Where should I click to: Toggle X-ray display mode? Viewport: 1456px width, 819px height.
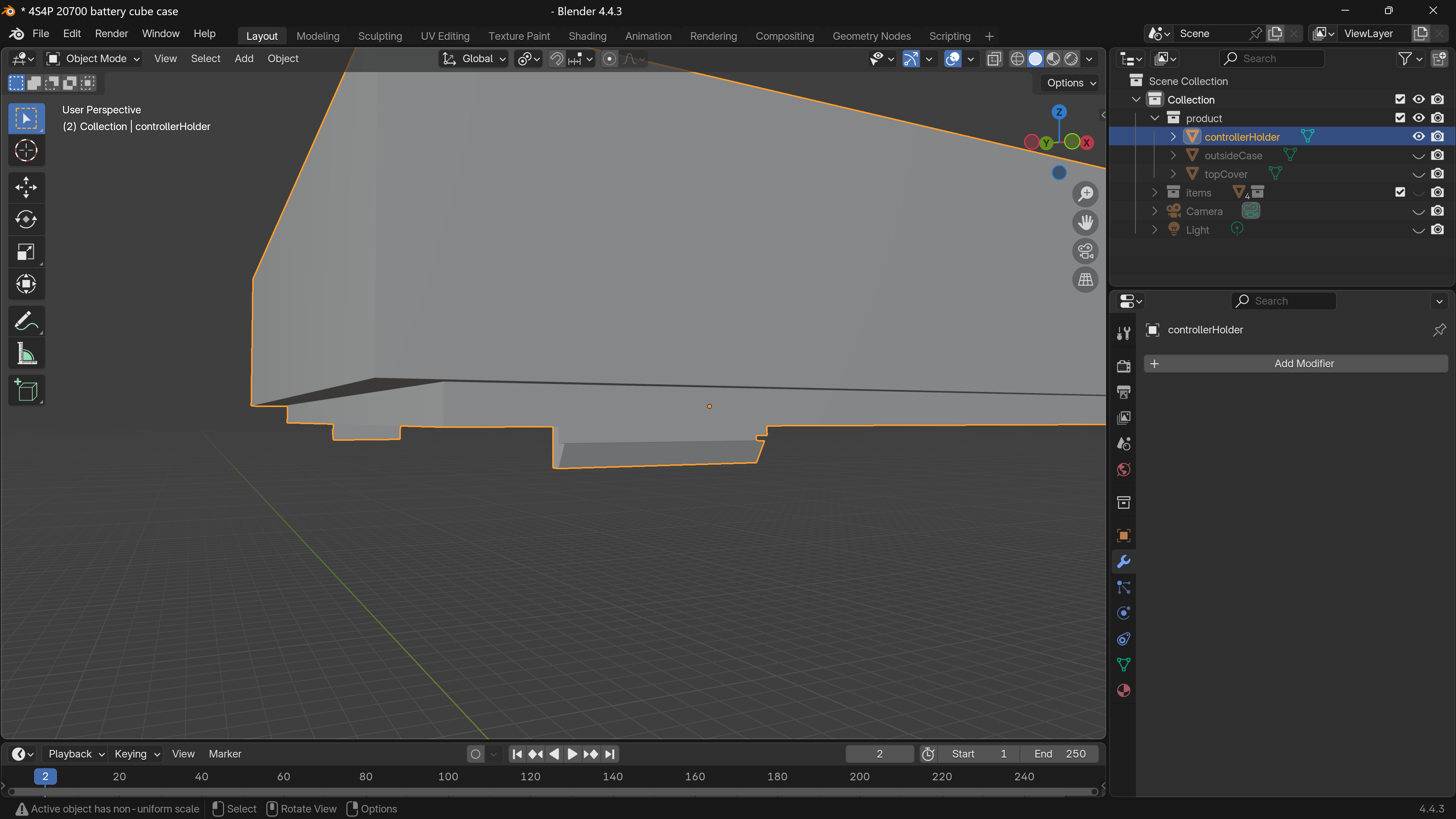[x=994, y=59]
